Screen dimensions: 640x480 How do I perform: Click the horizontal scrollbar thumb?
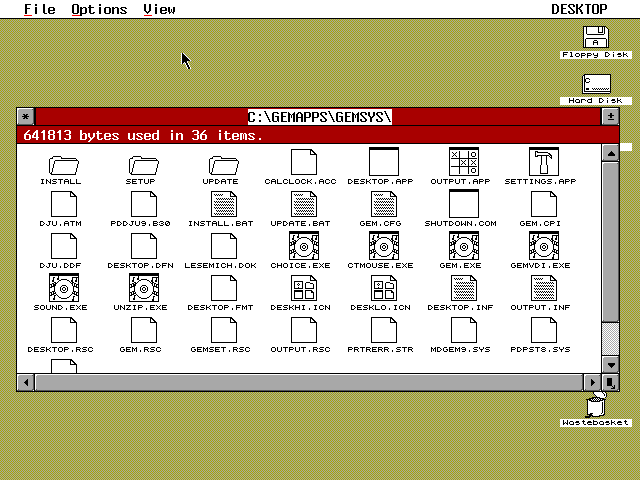click(309, 382)
